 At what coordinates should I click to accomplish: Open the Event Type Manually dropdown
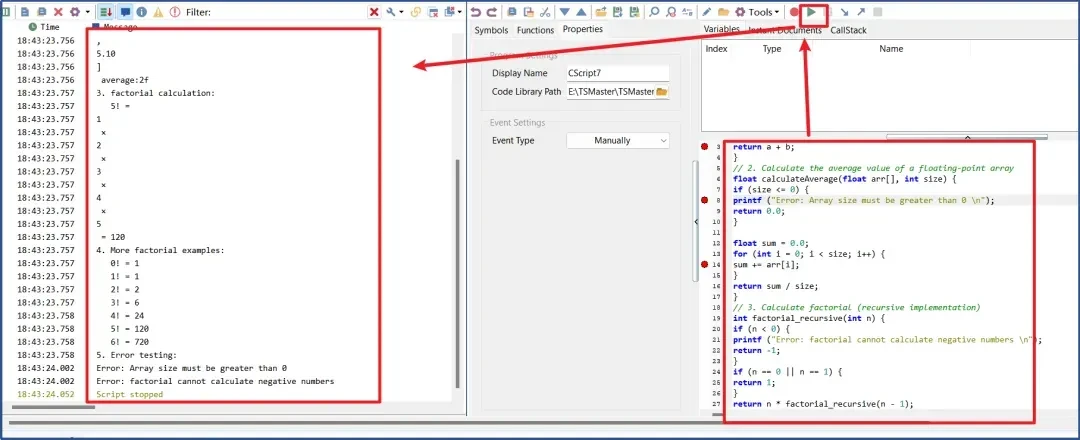click(x=617, y=140)
